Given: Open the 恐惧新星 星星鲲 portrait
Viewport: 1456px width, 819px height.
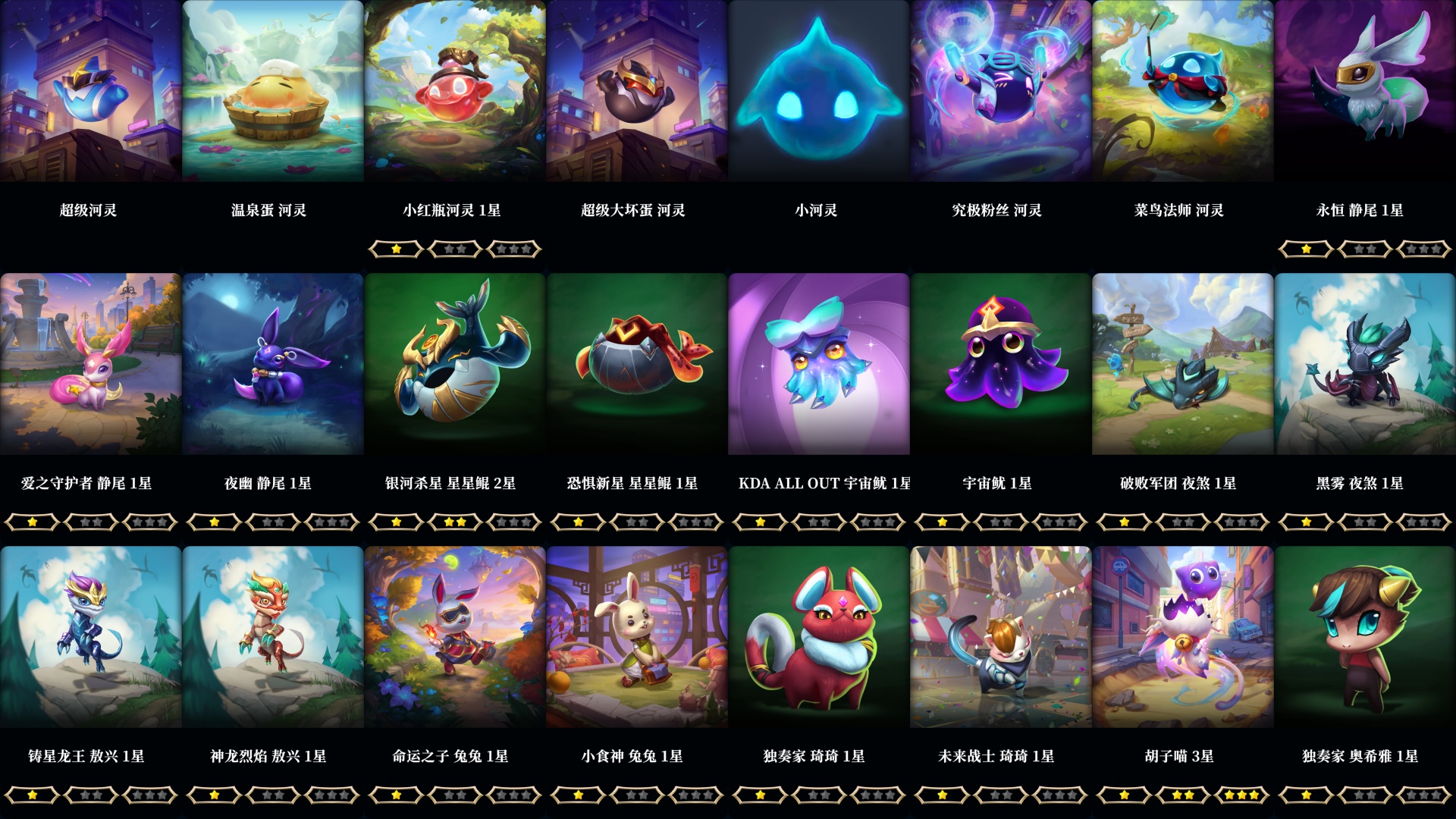Looking at the screenshot, I should point(637,364).
